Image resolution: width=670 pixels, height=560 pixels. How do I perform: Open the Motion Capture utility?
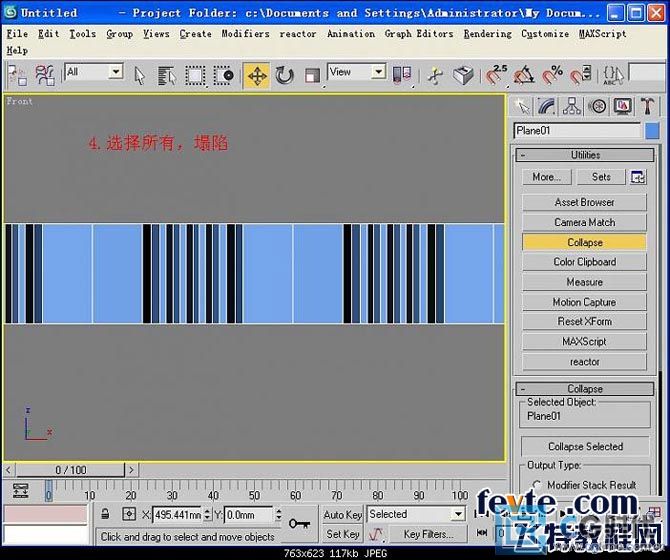[584, 302]
